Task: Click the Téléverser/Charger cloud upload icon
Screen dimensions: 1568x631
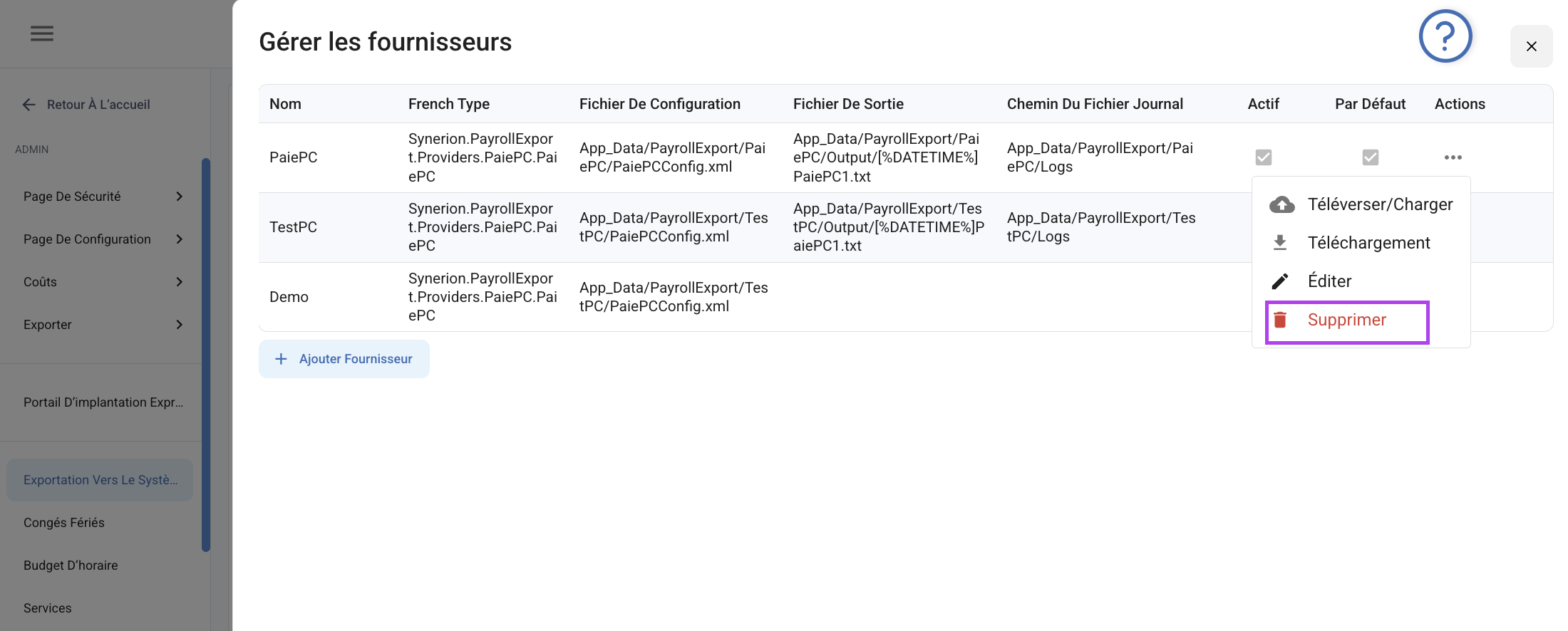Action: coord(1281,204)
